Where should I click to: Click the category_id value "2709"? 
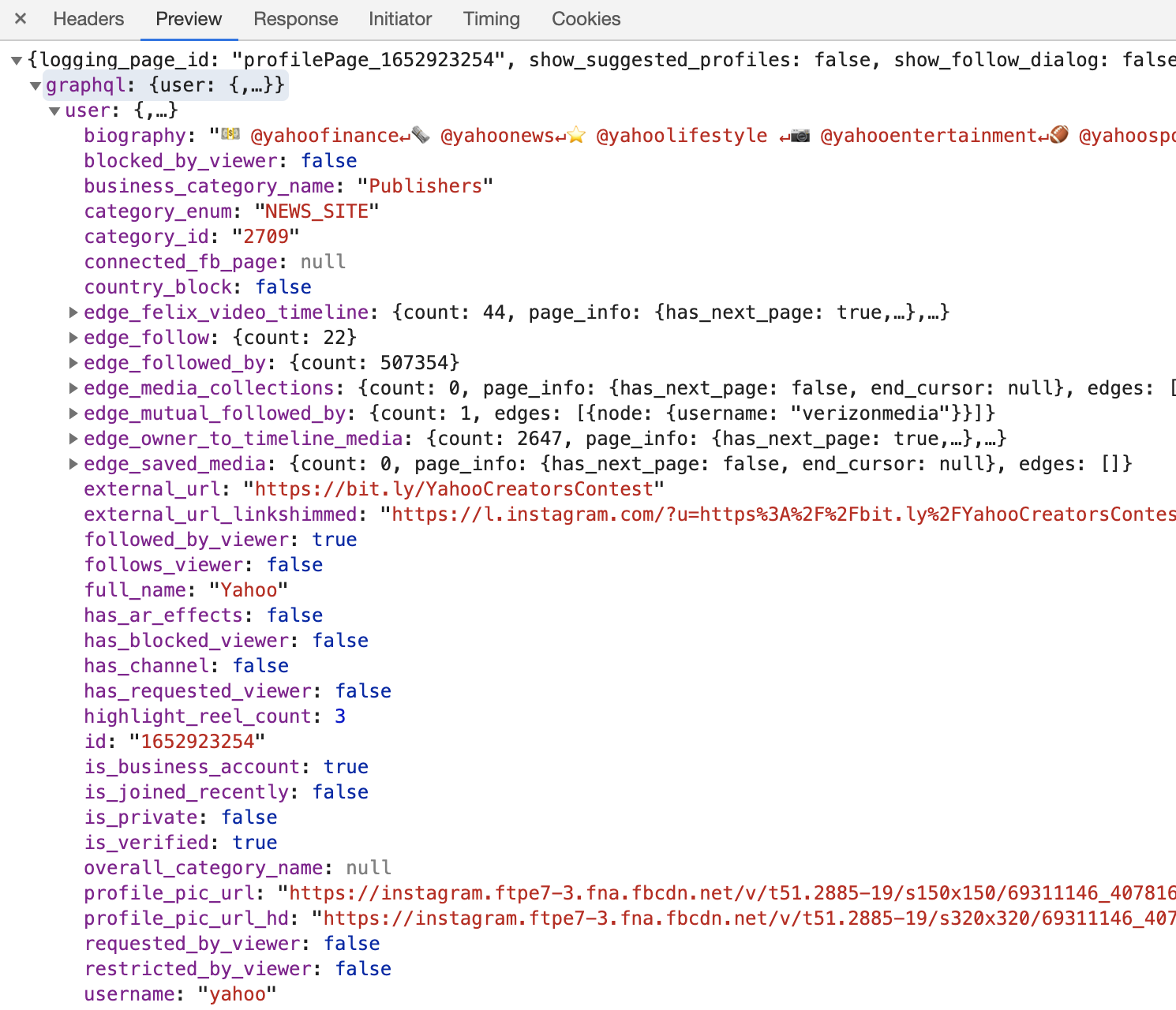pos(266,237)
